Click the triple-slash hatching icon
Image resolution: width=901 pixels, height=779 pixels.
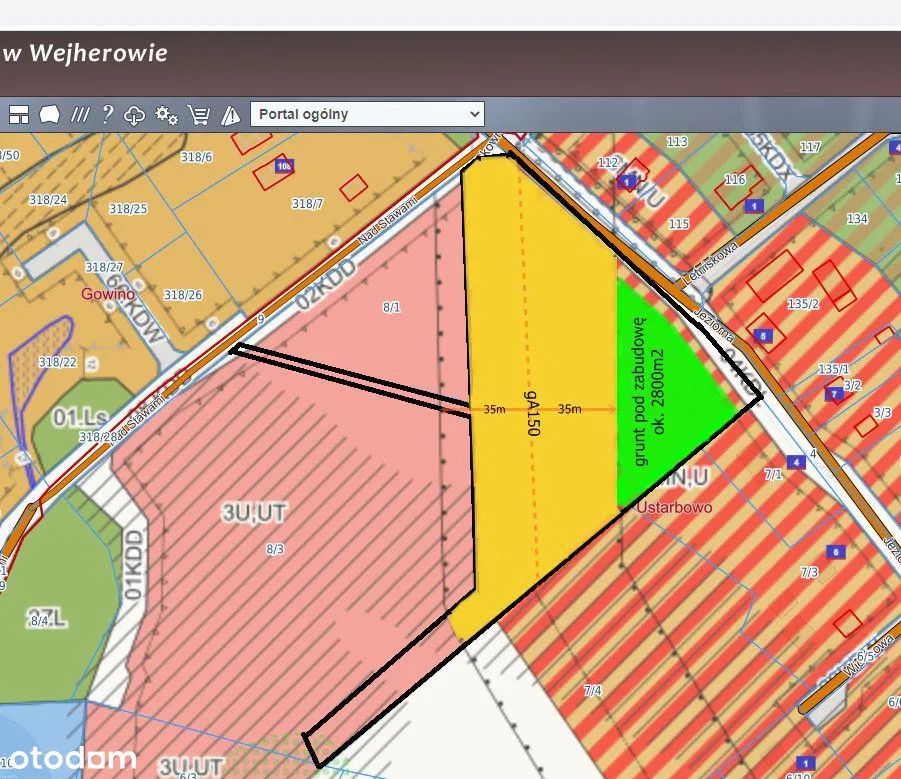(80, 115)
